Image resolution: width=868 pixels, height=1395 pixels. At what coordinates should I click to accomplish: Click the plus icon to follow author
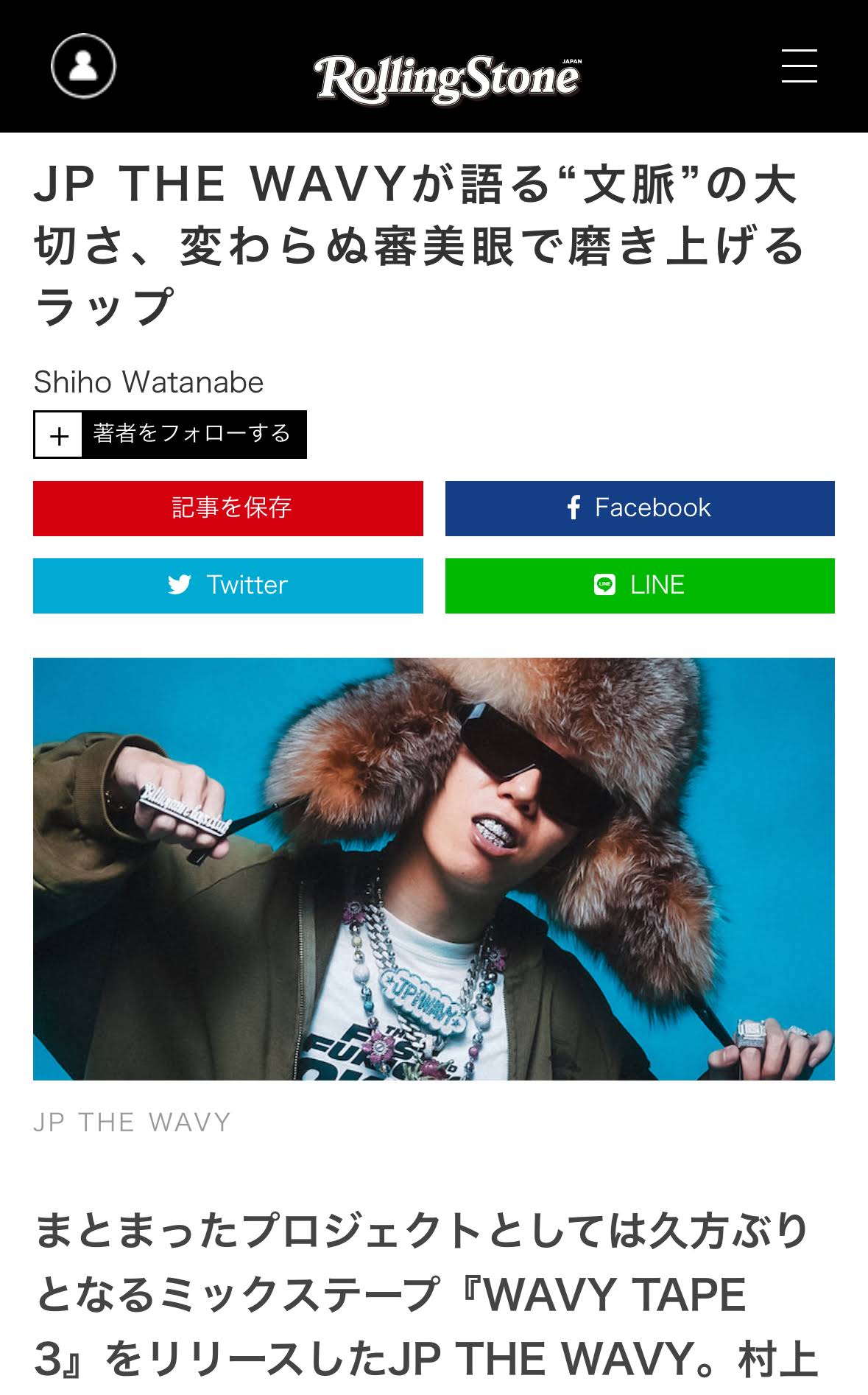pos(59,435)
